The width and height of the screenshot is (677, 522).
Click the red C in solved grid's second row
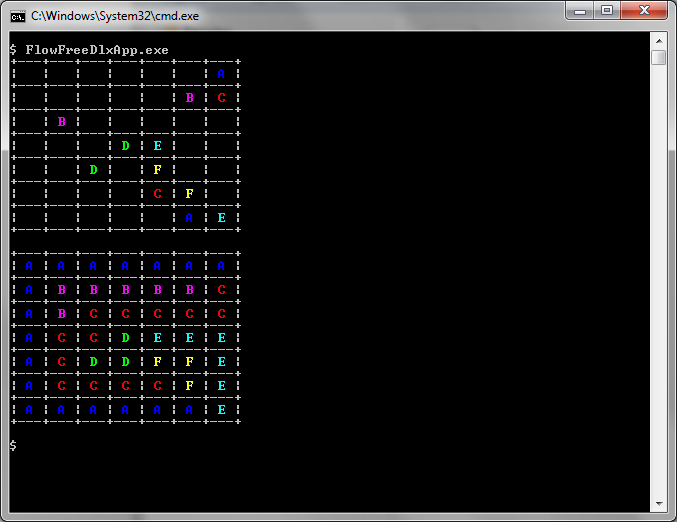[x=221, y=290]
